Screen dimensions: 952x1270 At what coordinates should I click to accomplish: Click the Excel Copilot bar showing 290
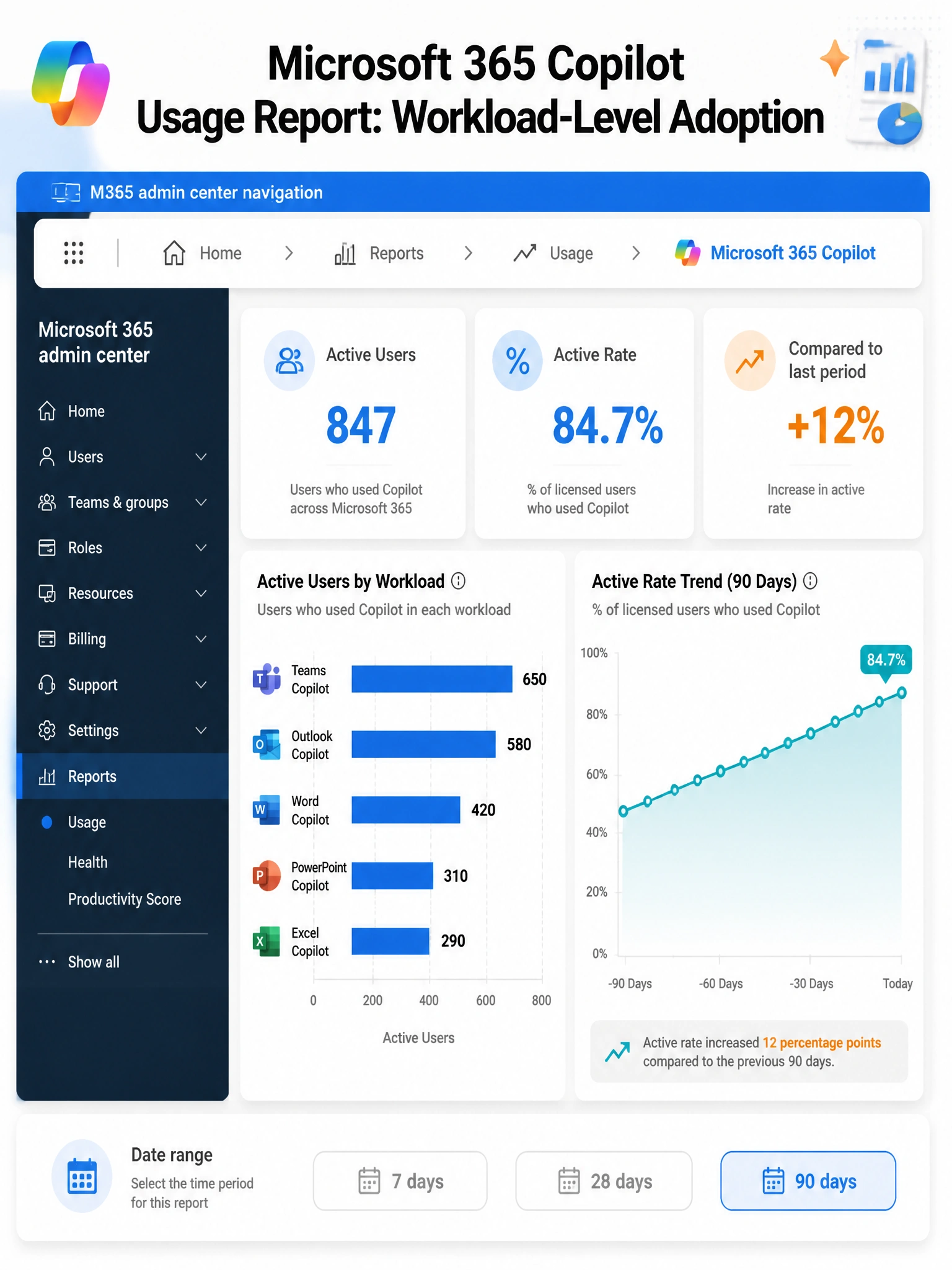pyautogui.click(x=390, y=941)
